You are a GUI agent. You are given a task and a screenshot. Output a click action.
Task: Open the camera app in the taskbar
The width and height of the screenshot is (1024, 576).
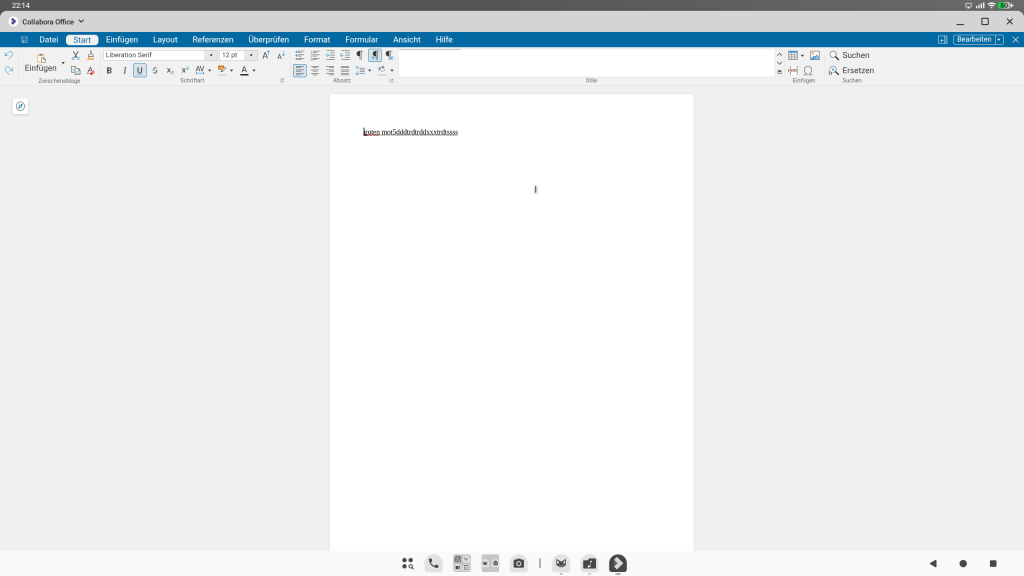coord(519,564)
